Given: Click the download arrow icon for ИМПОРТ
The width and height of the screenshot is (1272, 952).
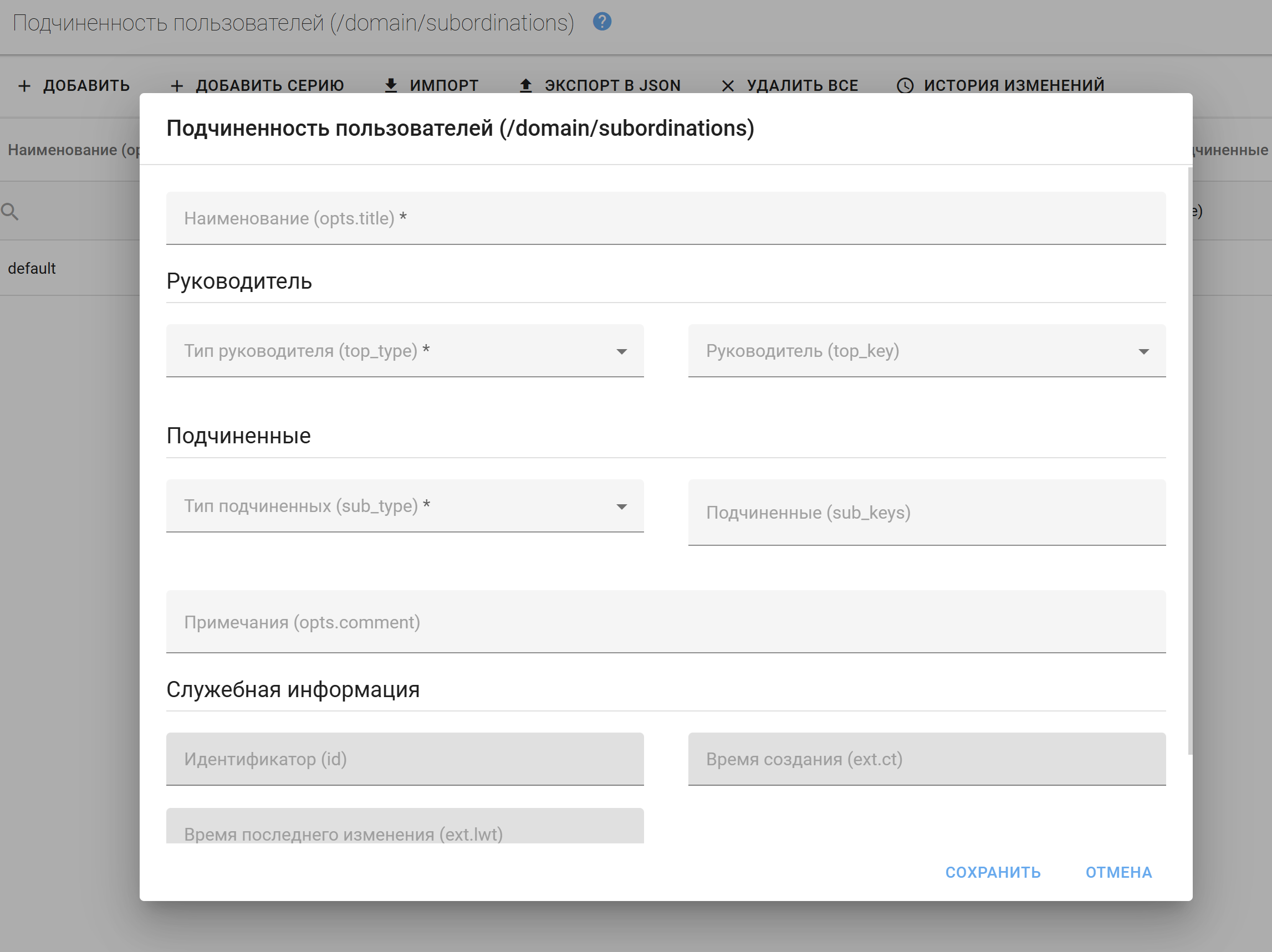Looking at the screenshot, I should coord(391,86).
